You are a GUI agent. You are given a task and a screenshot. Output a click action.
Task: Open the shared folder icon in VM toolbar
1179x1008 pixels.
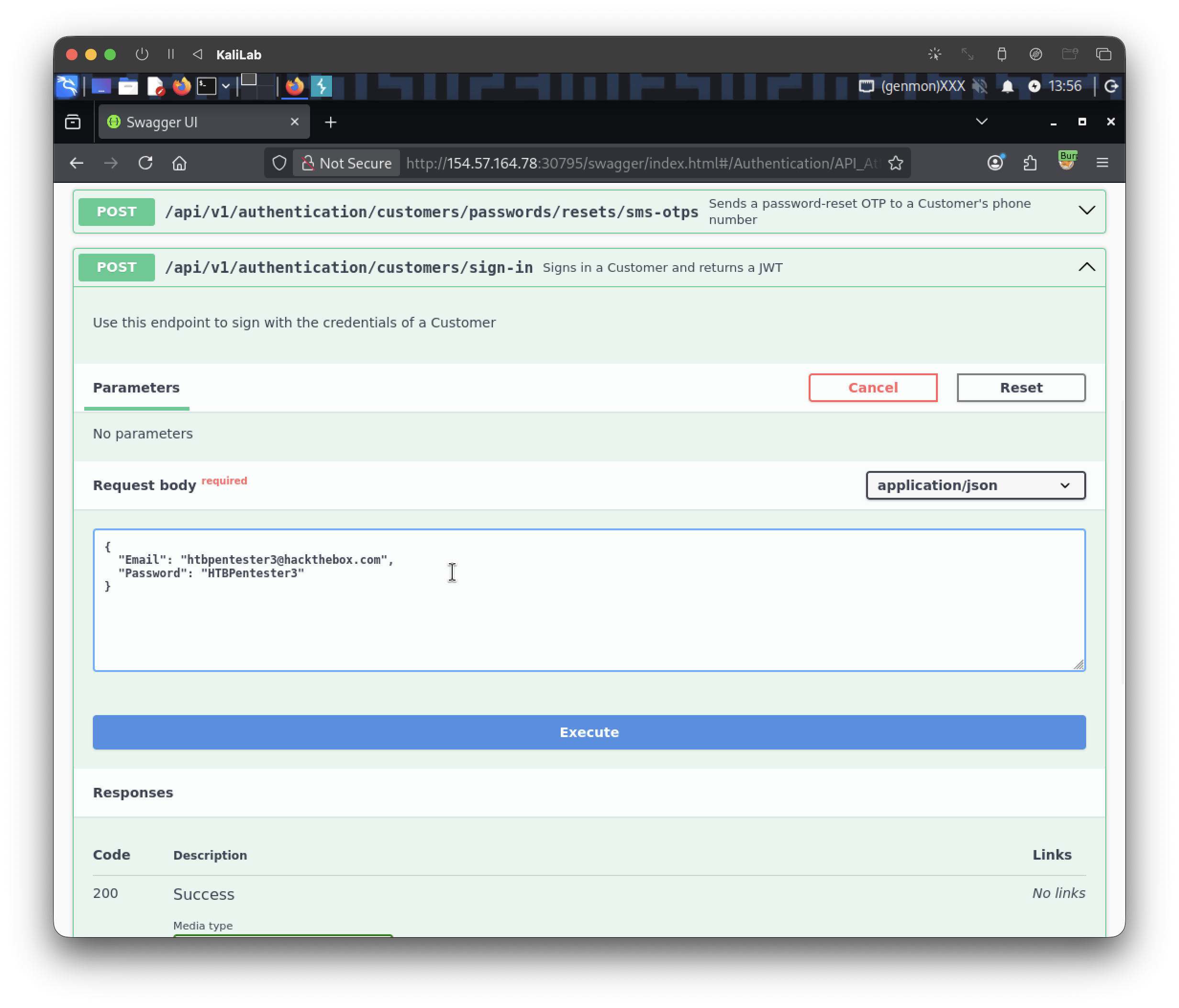tap(1070, 54)
